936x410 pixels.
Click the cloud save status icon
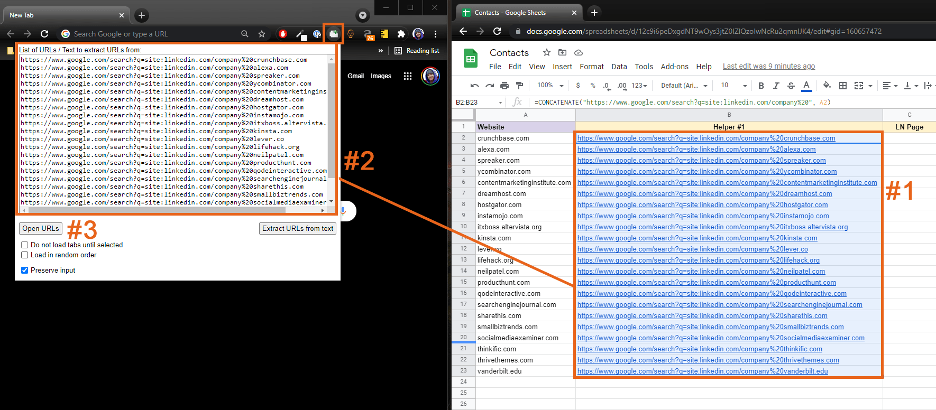578,53
